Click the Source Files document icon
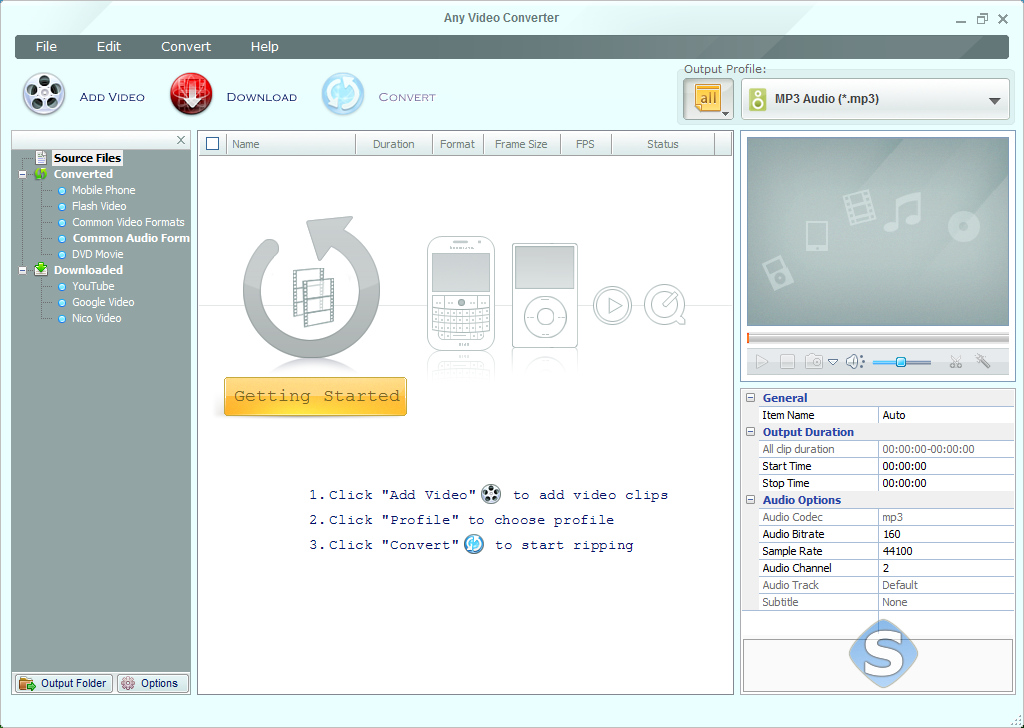The height and width of the screenshot is (728, 1024). (x=41, y=157)
